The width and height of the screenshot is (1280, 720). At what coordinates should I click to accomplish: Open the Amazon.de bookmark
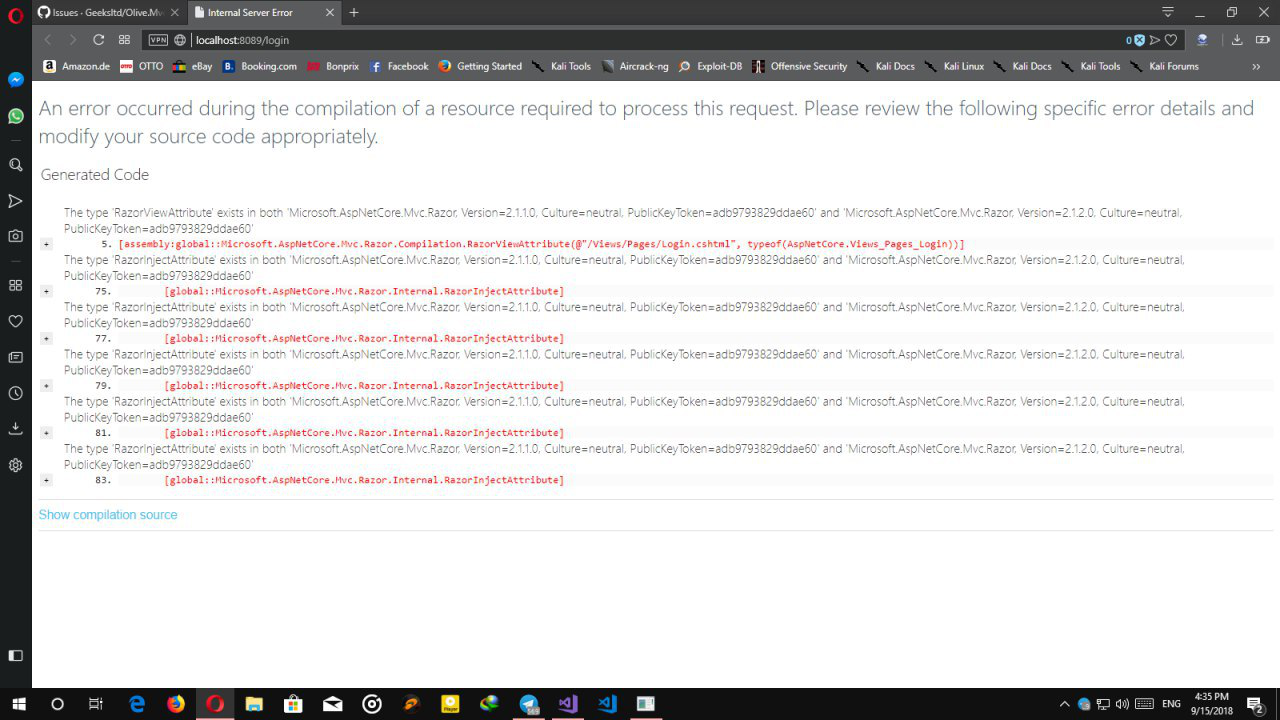(x=76, y=66)
